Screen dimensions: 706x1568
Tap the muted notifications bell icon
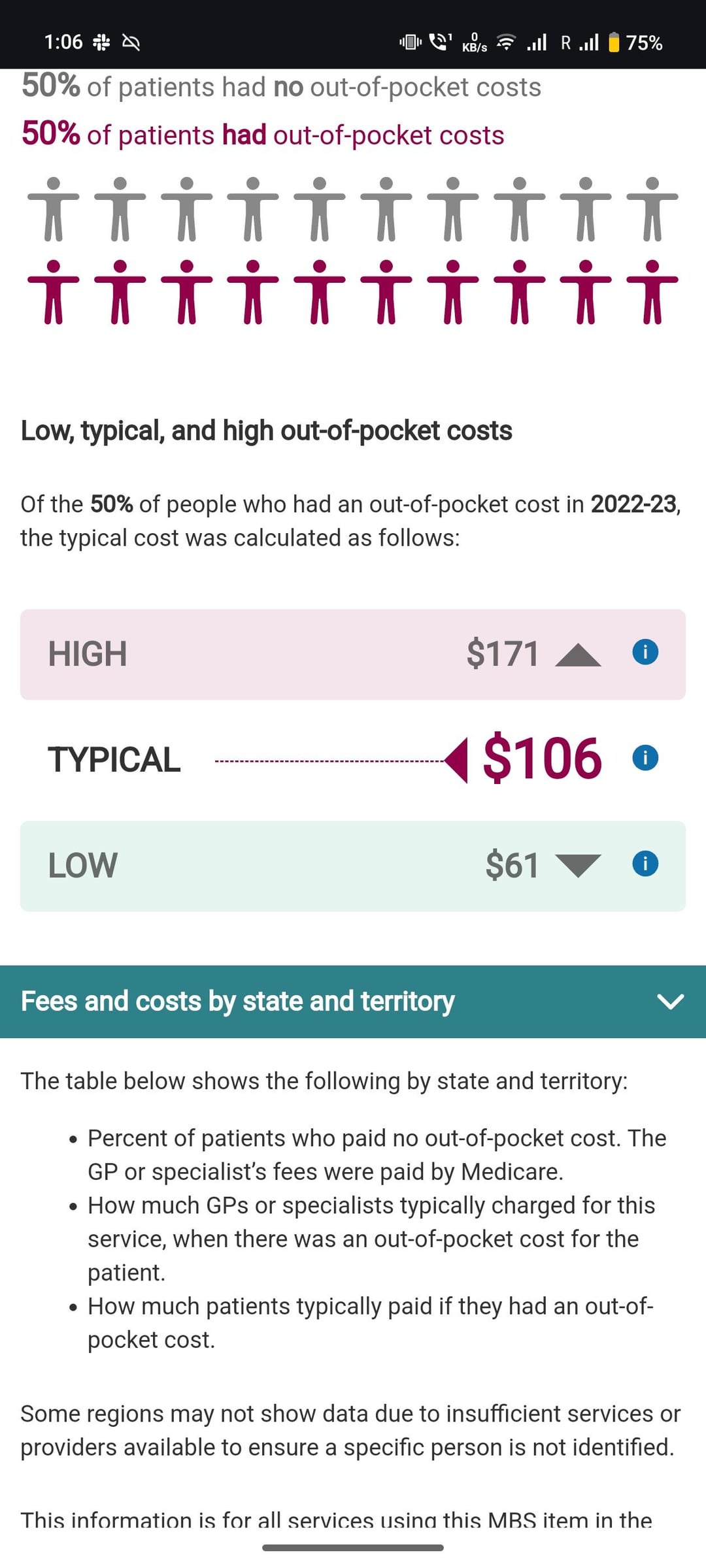[131, 43]
